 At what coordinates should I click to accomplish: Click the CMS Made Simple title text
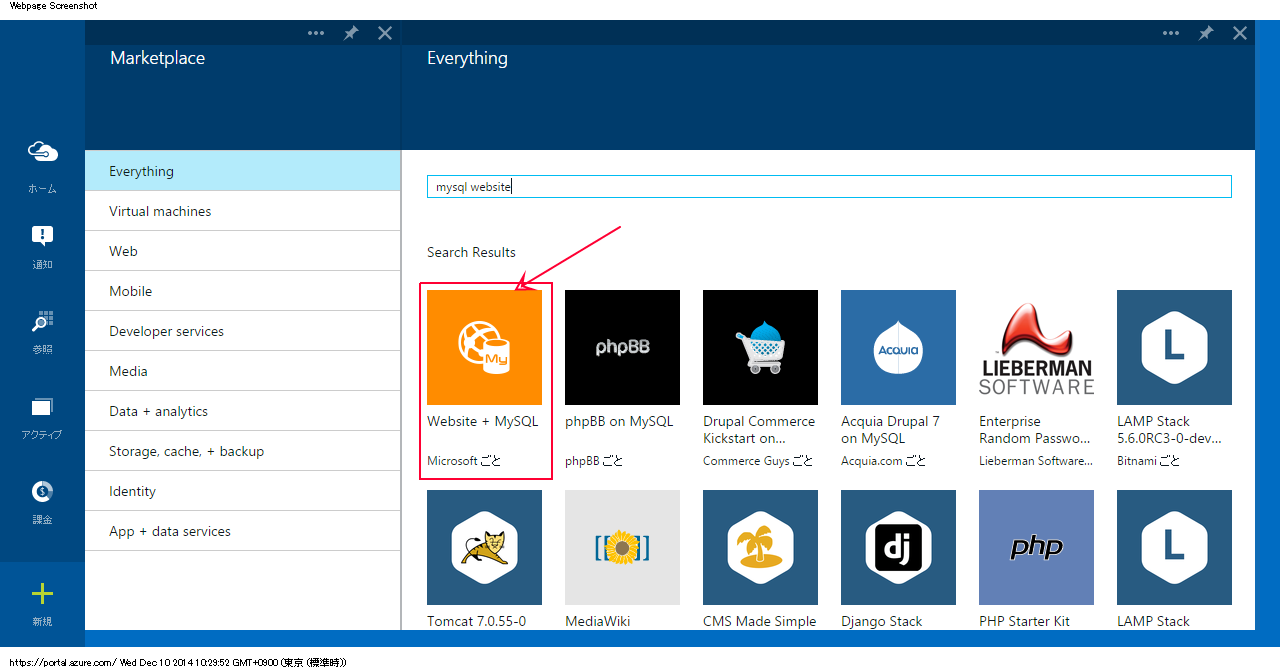tap(760, 621)
